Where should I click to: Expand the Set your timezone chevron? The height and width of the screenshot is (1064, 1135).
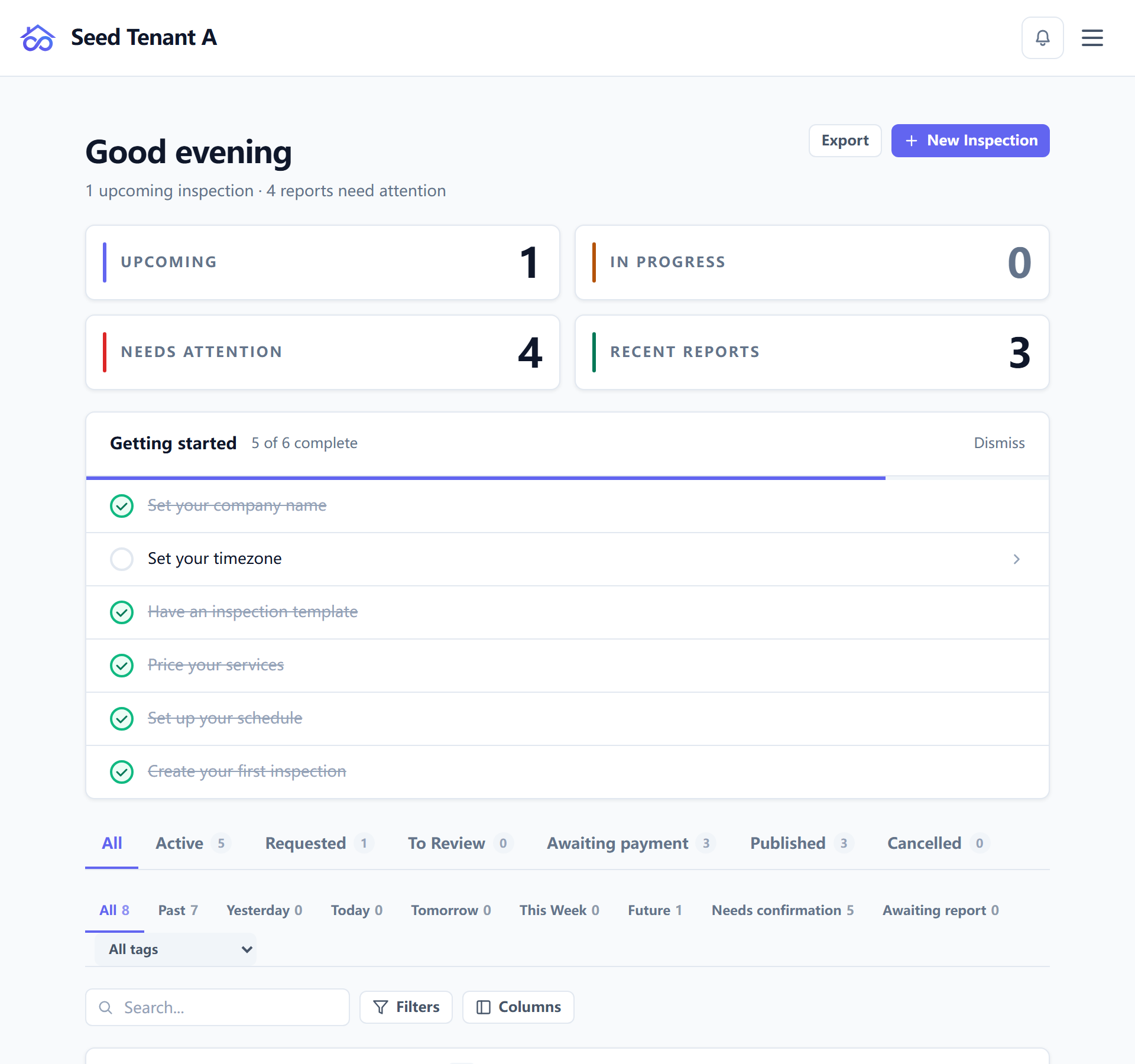(x=1017, y=559)
